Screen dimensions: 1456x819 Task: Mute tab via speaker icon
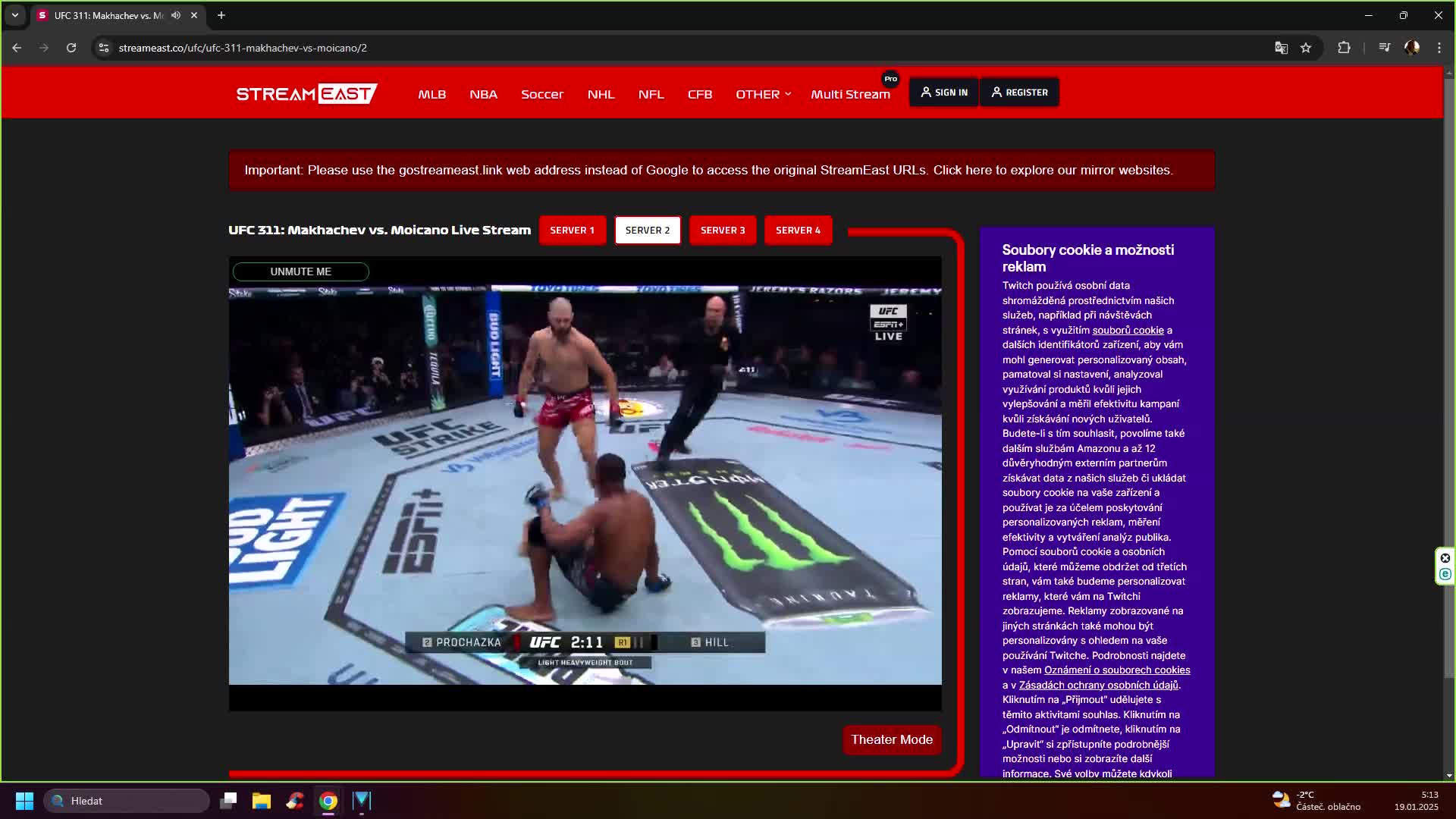pos(176,15)
